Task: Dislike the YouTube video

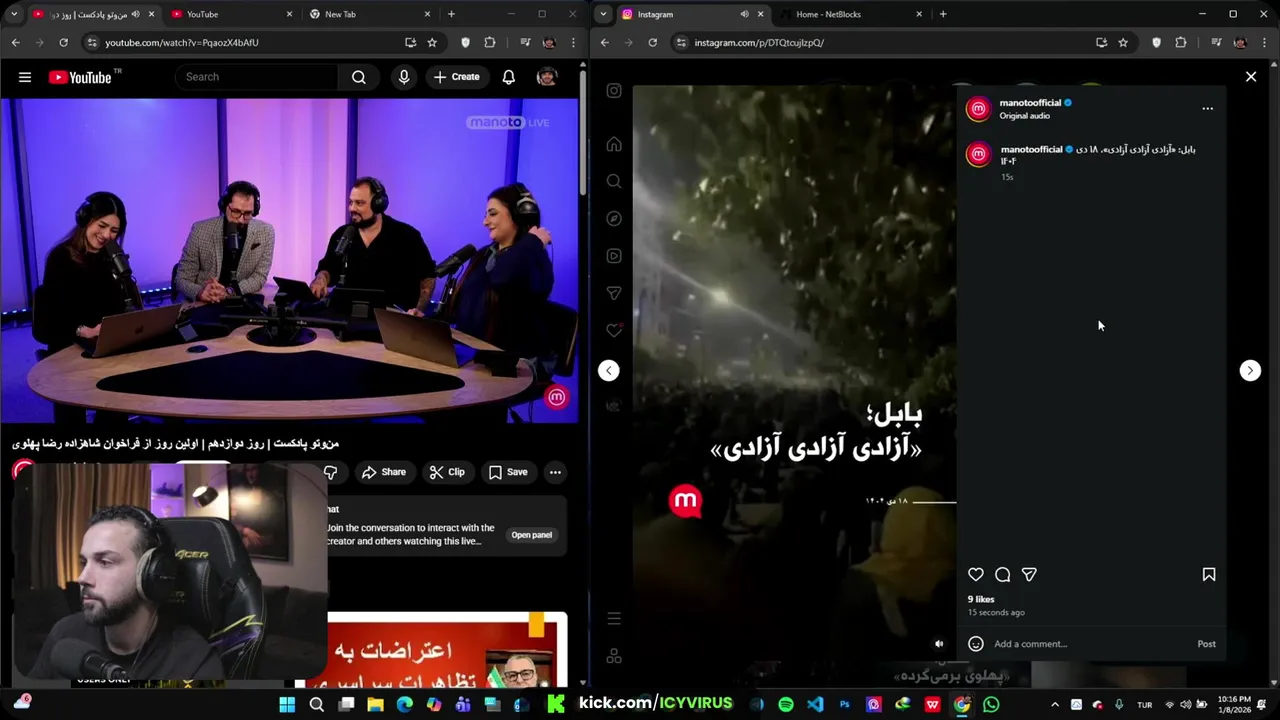Action: coord(330,472)
